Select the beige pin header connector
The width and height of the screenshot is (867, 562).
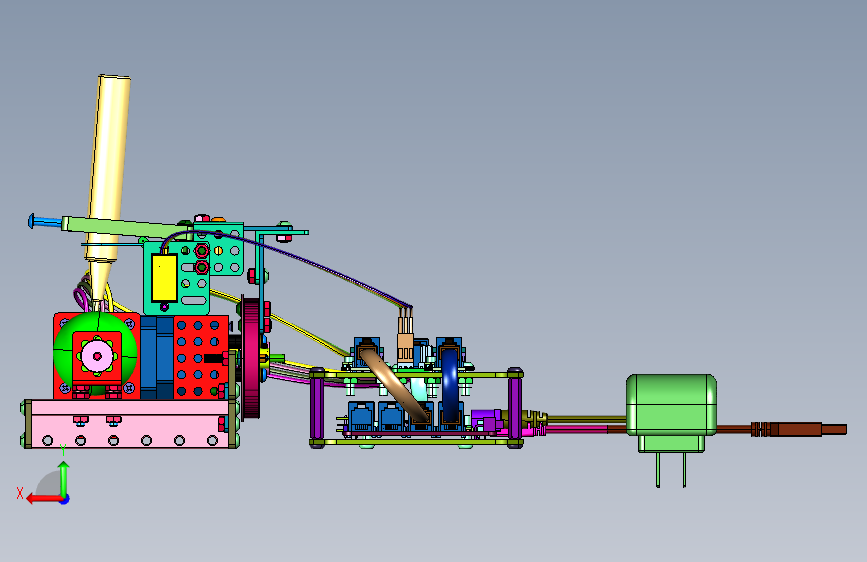click(x=405, y=348)
